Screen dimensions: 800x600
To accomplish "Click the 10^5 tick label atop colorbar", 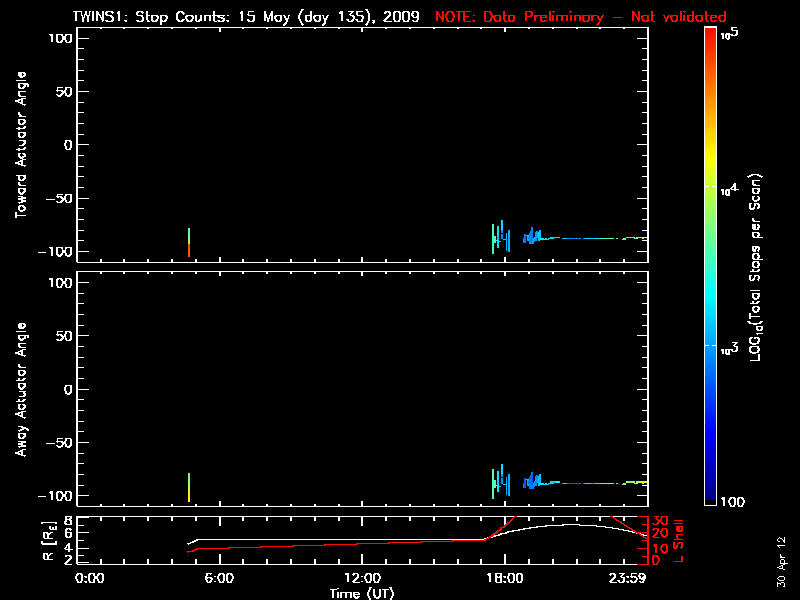I will point(729,33).
